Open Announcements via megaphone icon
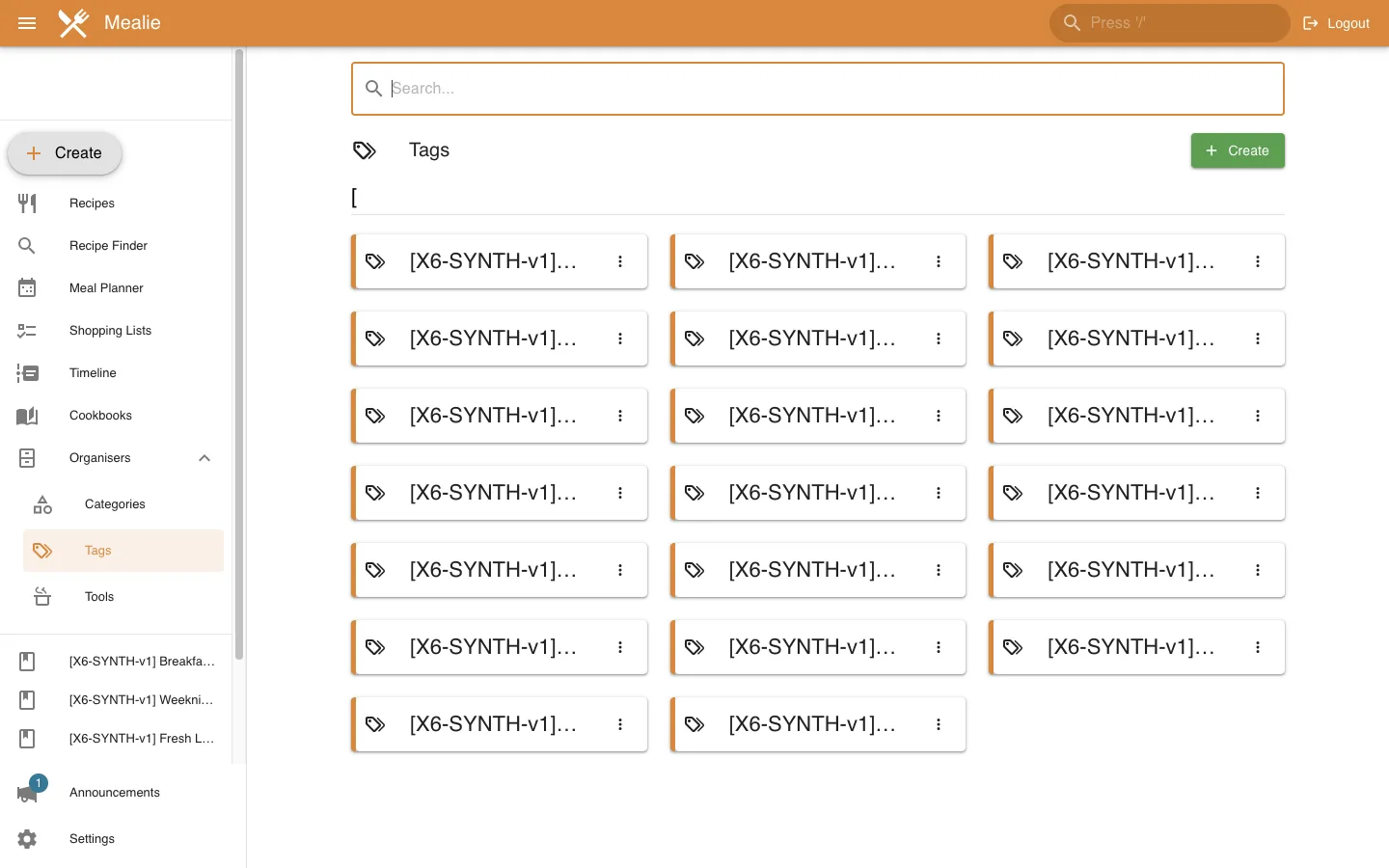 [x=27, y=793]
